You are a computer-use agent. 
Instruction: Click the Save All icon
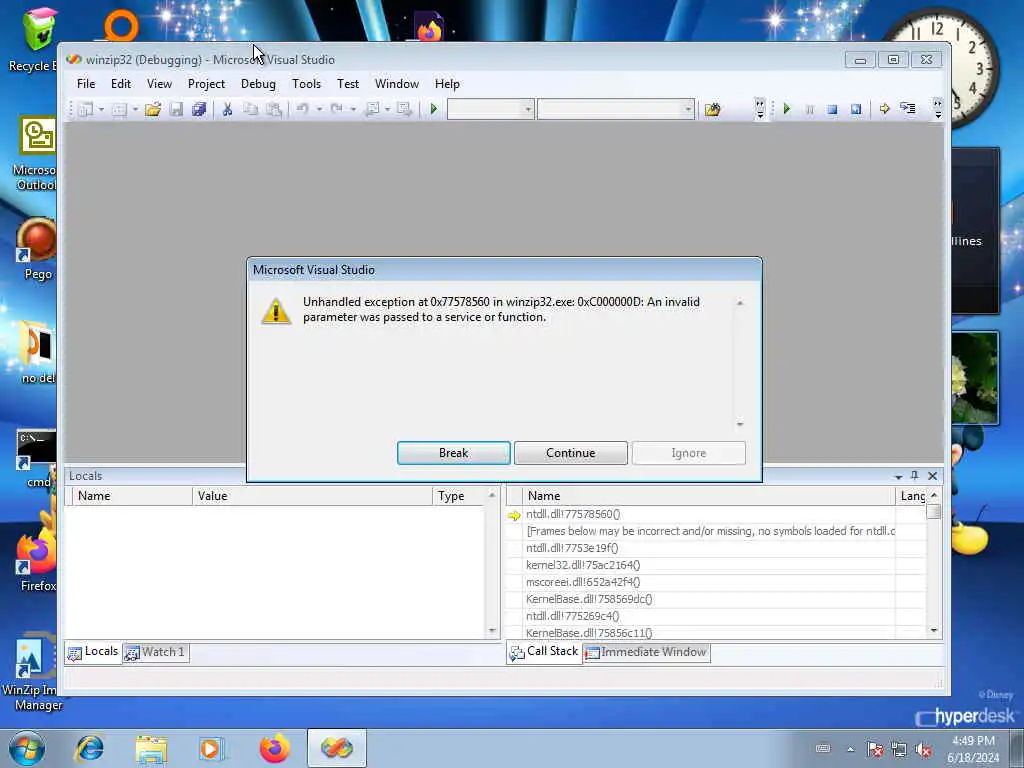tap(199, 109)
